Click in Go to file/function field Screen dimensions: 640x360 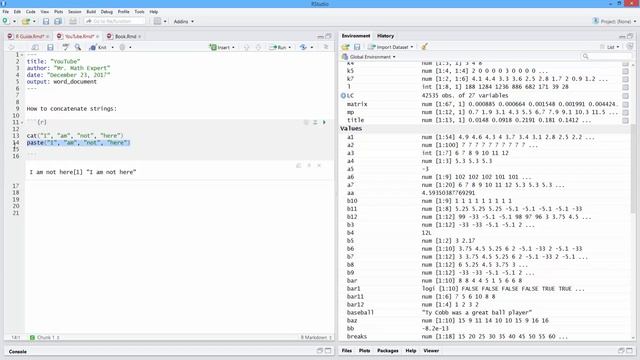[114, 21]
